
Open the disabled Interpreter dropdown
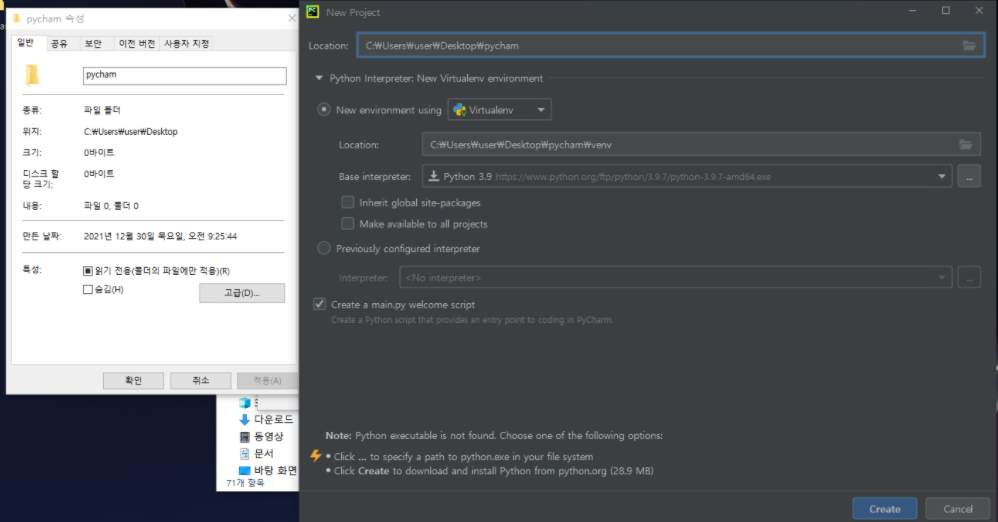(x=675, y=278)
